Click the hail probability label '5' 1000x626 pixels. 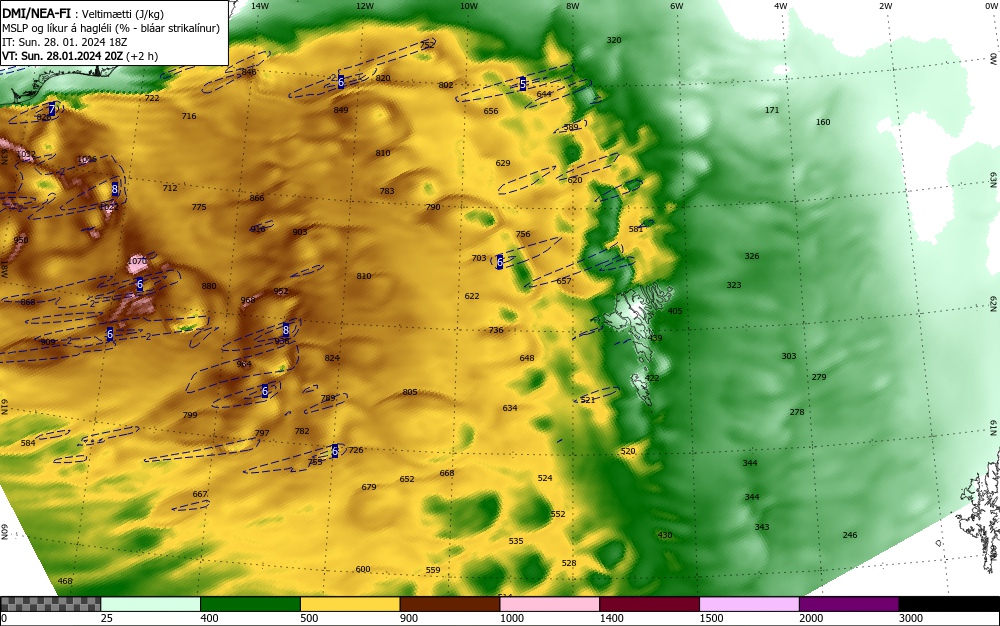point(522,84)
